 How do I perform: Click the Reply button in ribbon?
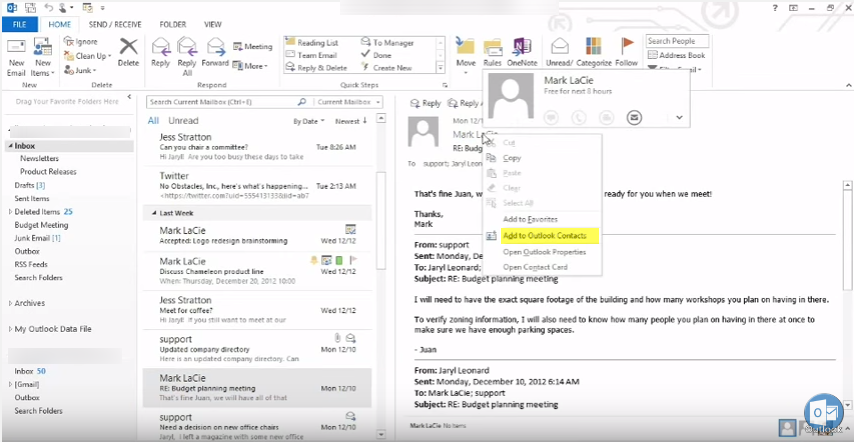(161, 52)
